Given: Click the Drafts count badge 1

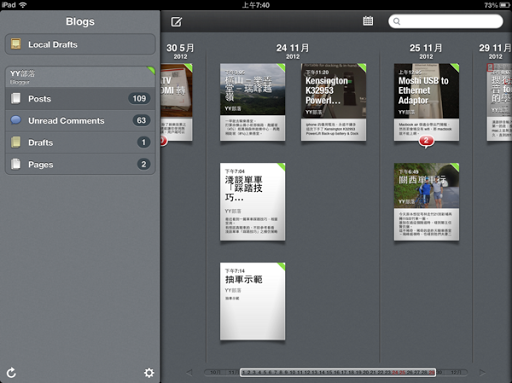Looking at the screenshot, I should tap(144, 142).
